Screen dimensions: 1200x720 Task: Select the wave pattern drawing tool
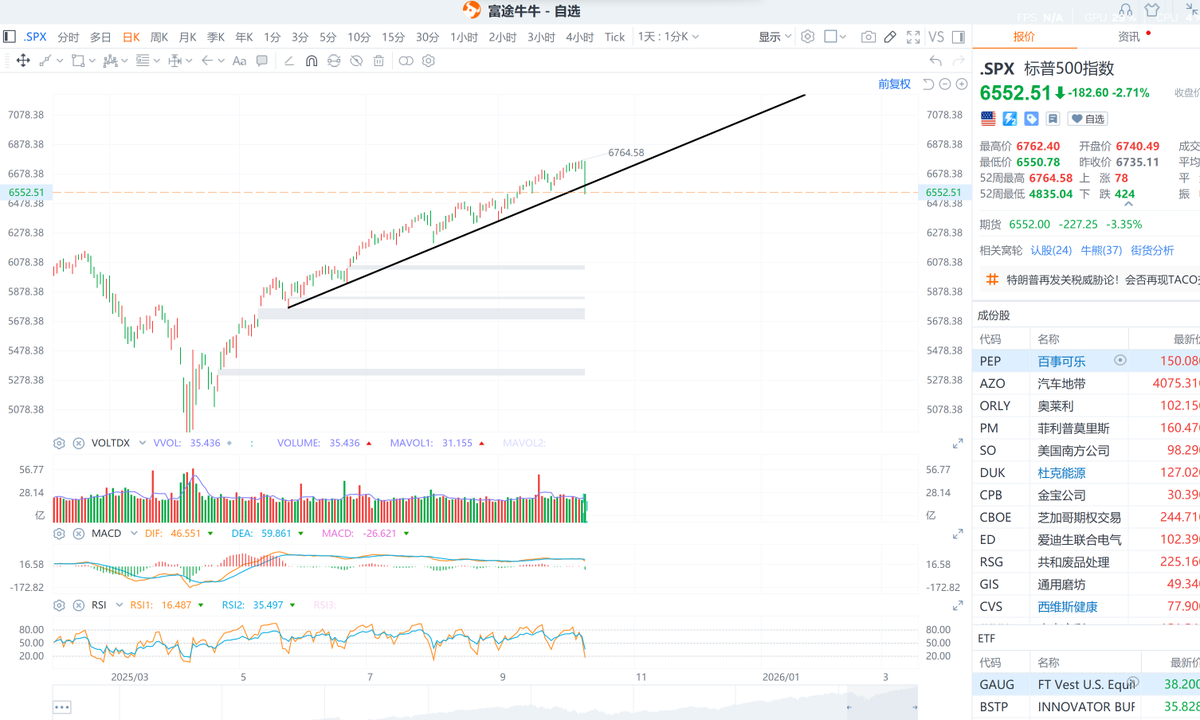click(x=110, y=61)
